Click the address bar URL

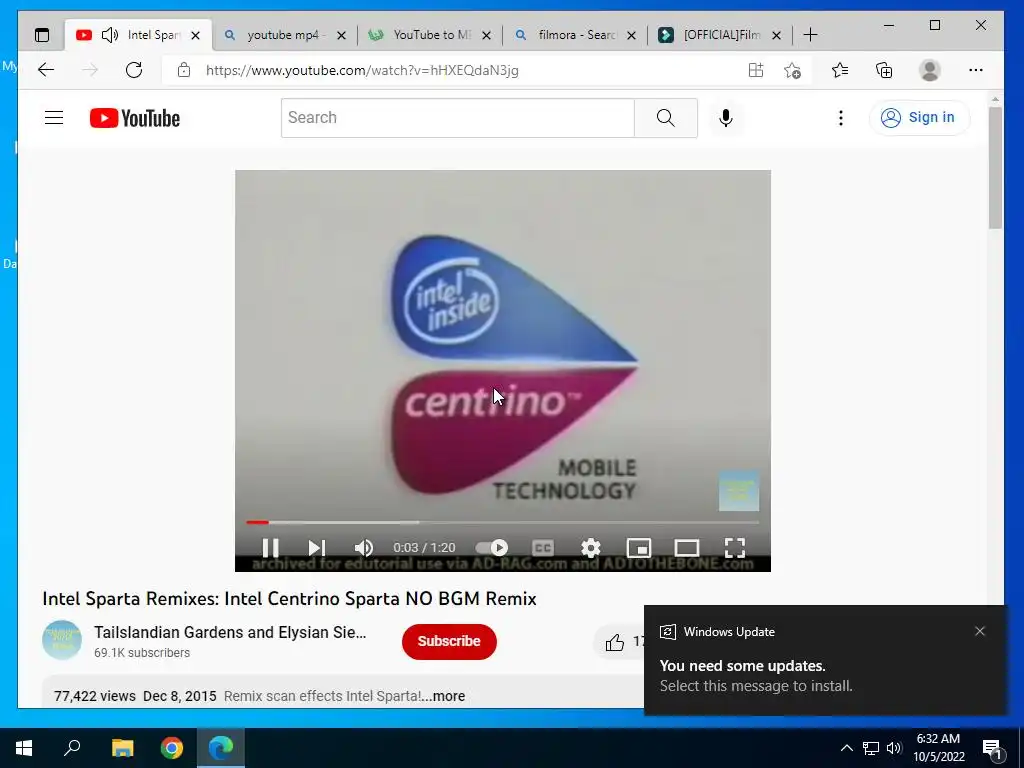(362, 70)
